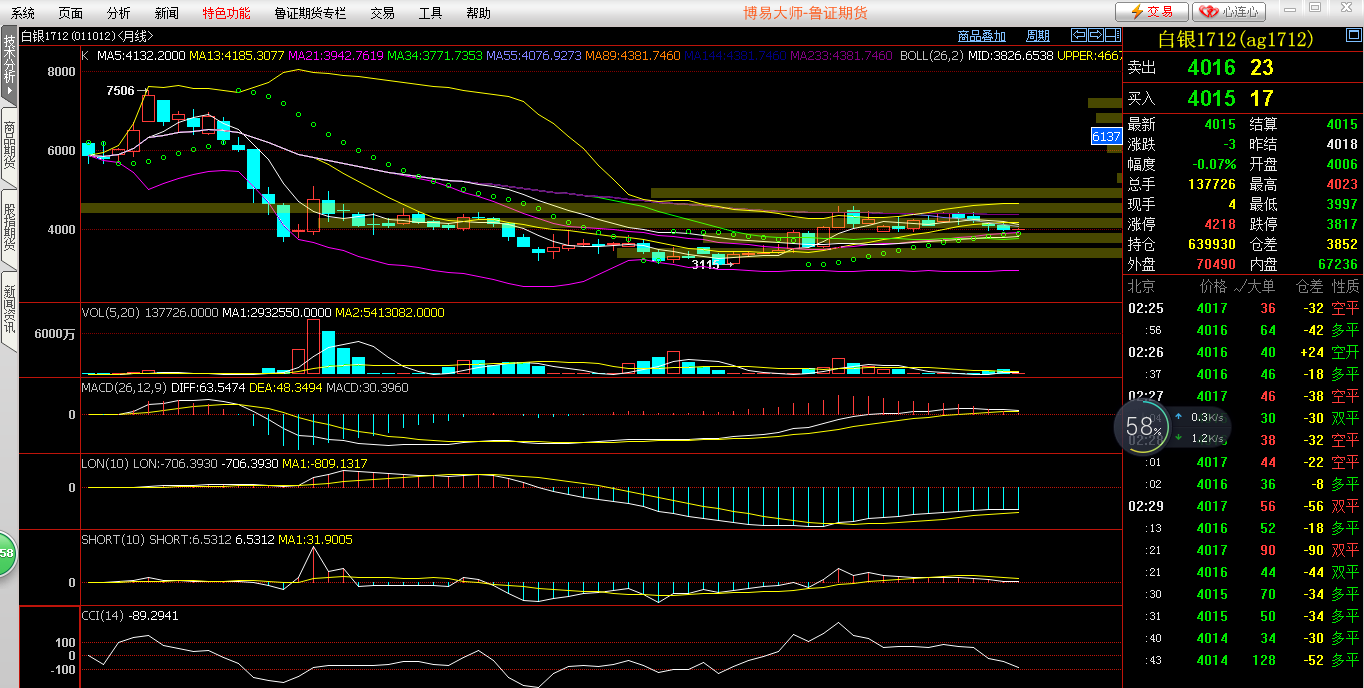
Task: Open the 工具 menu
Action: tap(430, 13)
